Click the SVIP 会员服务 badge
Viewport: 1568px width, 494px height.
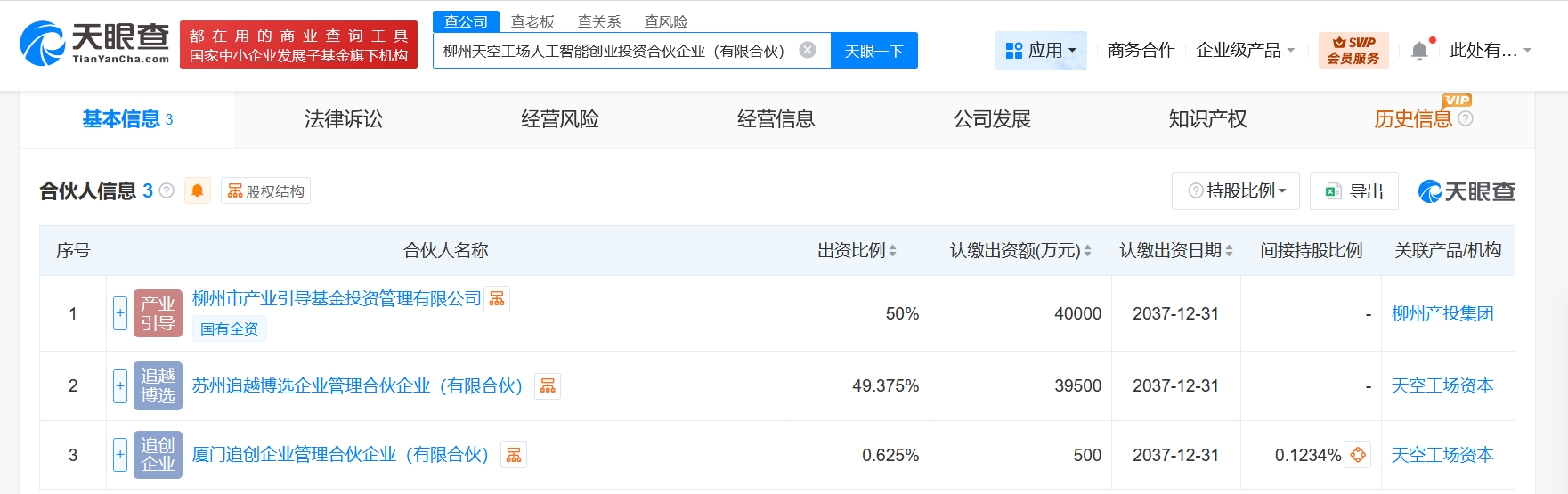[x=1353, y=51]
